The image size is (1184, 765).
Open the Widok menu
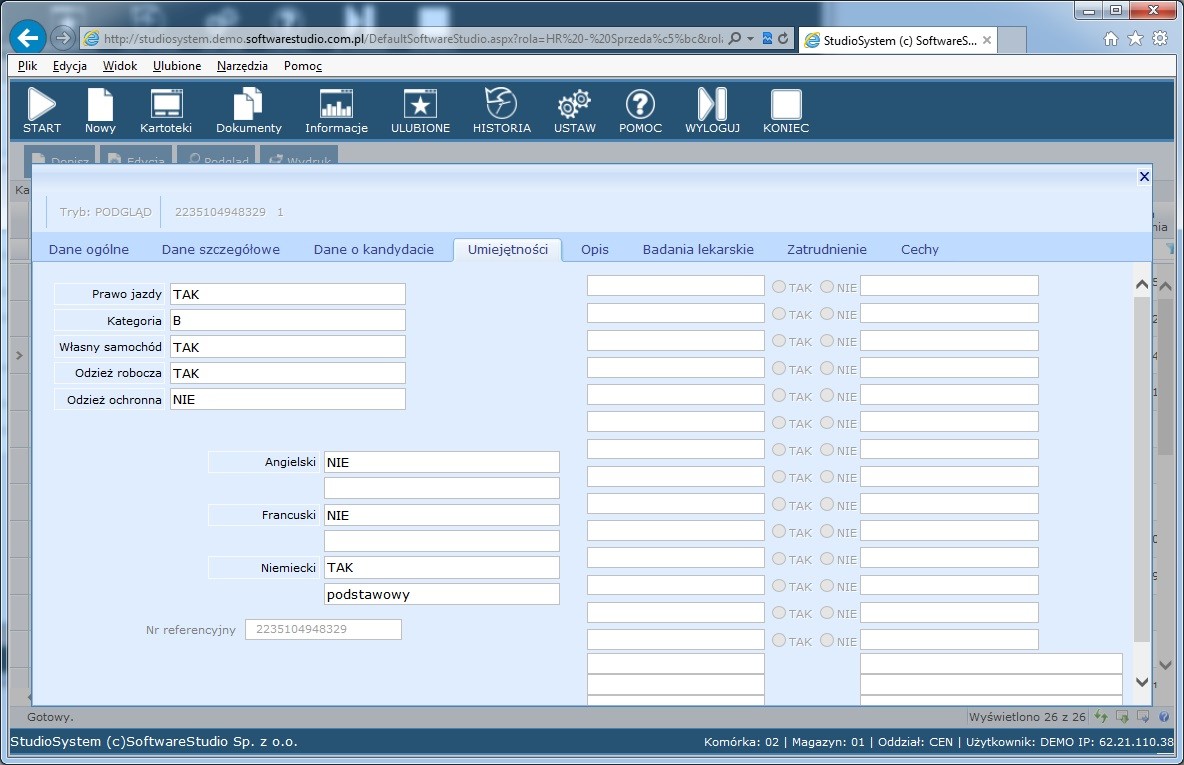pos(120,66)
